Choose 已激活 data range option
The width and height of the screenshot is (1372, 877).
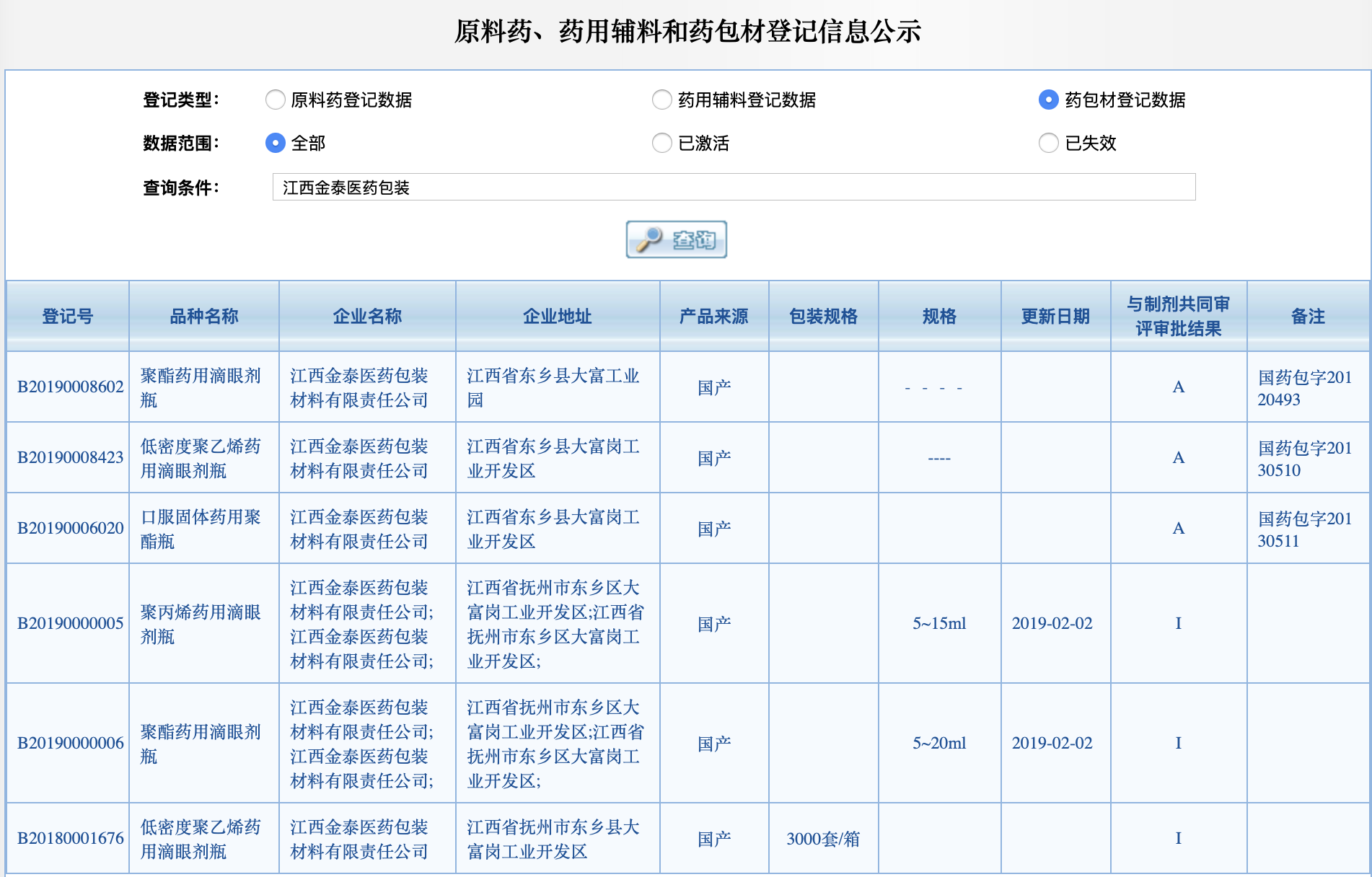(x=662, y=143)
